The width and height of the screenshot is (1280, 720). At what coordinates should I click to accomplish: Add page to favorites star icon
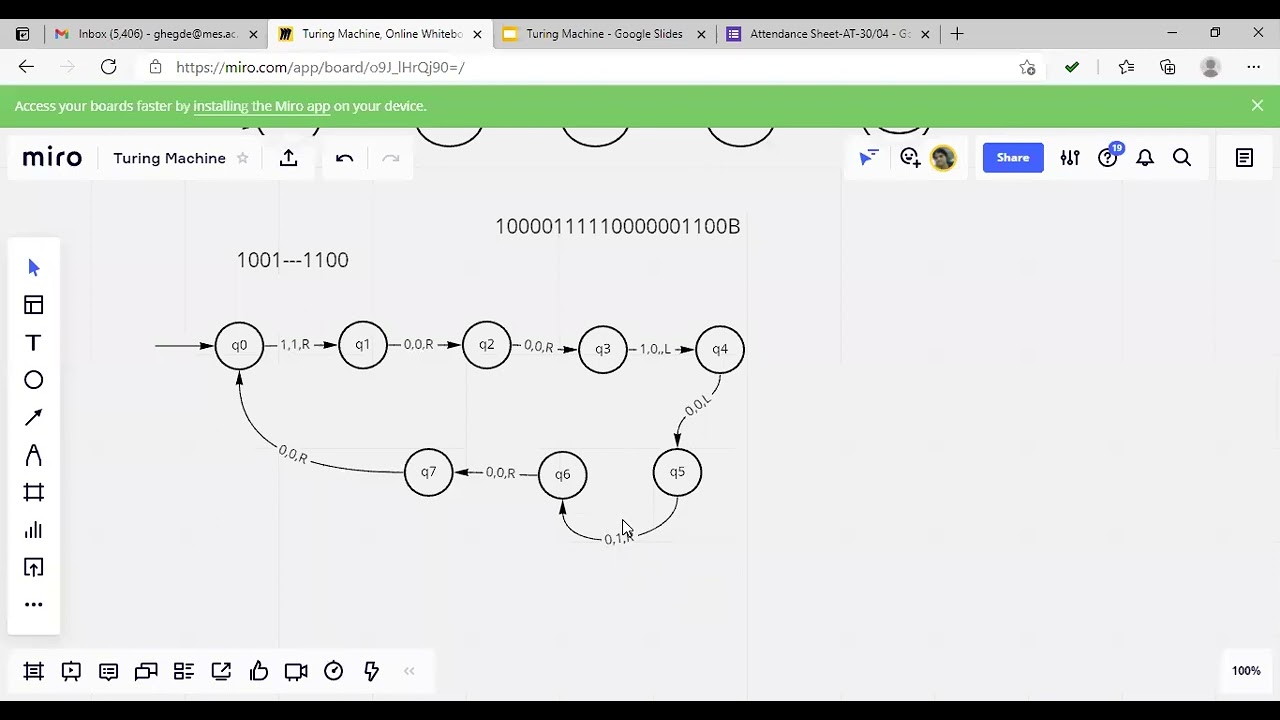coord(1027,67)
